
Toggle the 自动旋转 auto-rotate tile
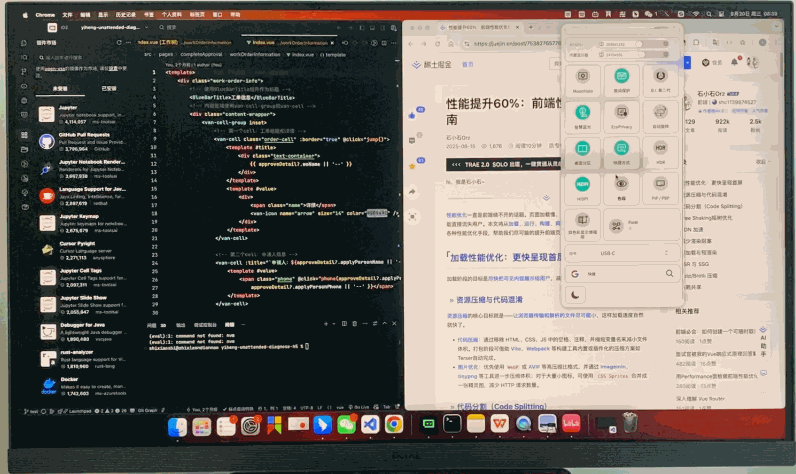[660, 116]
